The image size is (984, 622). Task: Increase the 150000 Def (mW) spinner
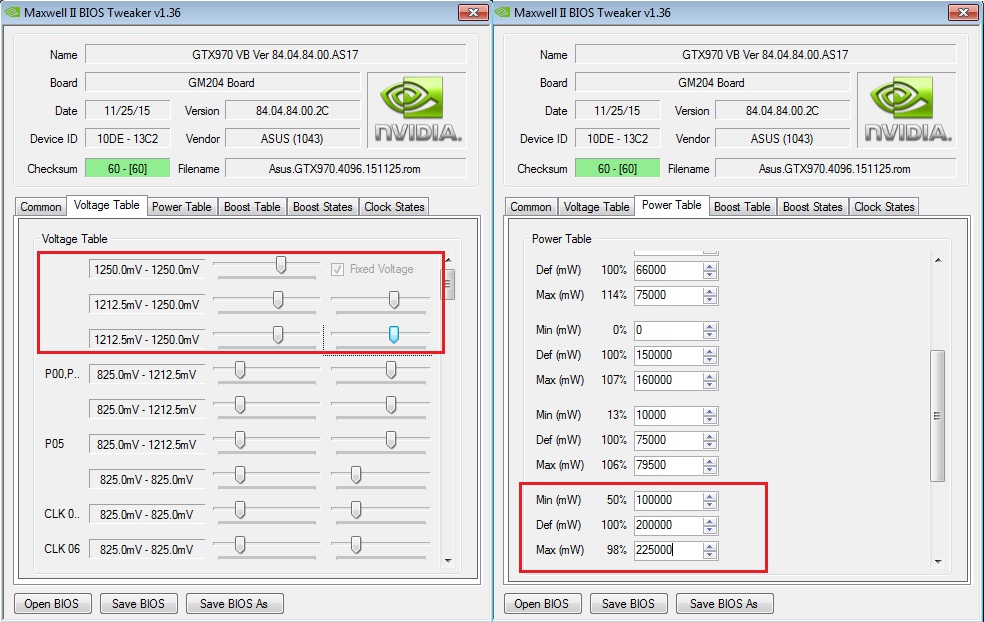710,351
